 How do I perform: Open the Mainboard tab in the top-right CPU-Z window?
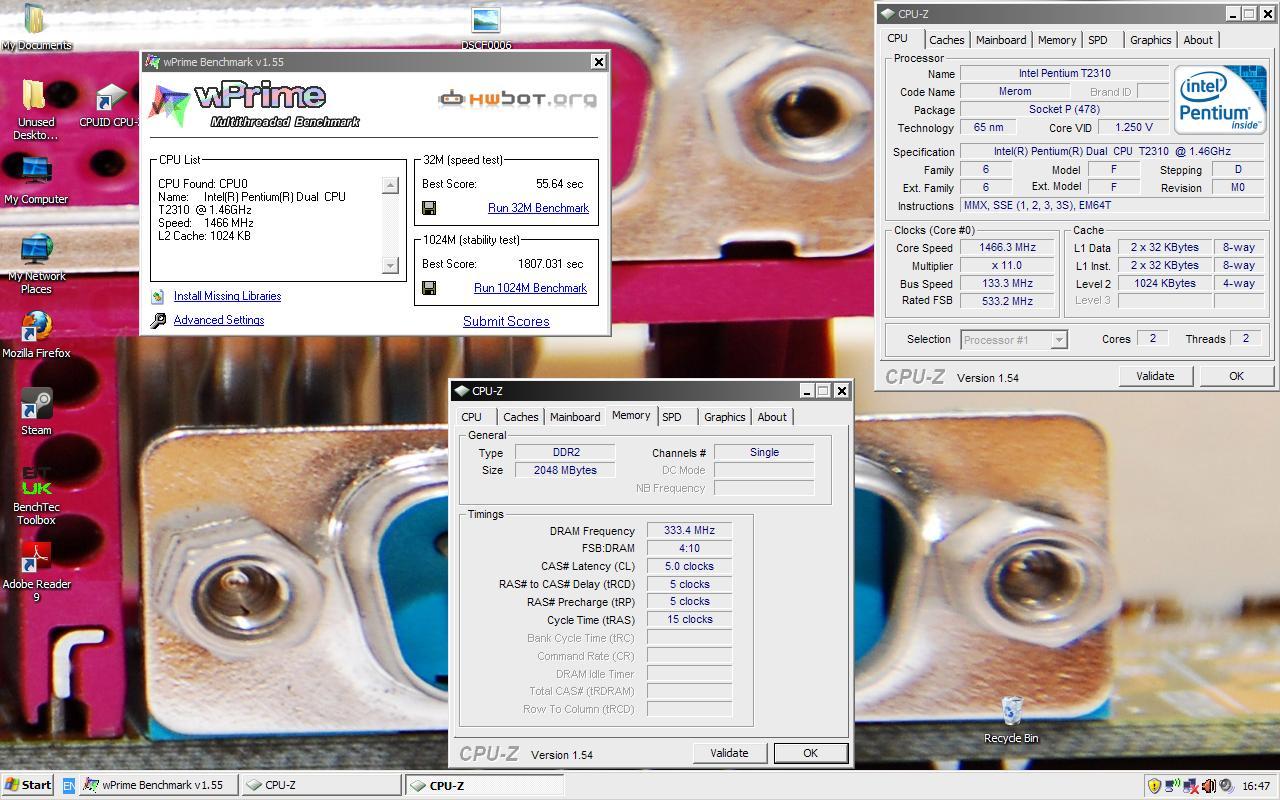pos(1001,40)
